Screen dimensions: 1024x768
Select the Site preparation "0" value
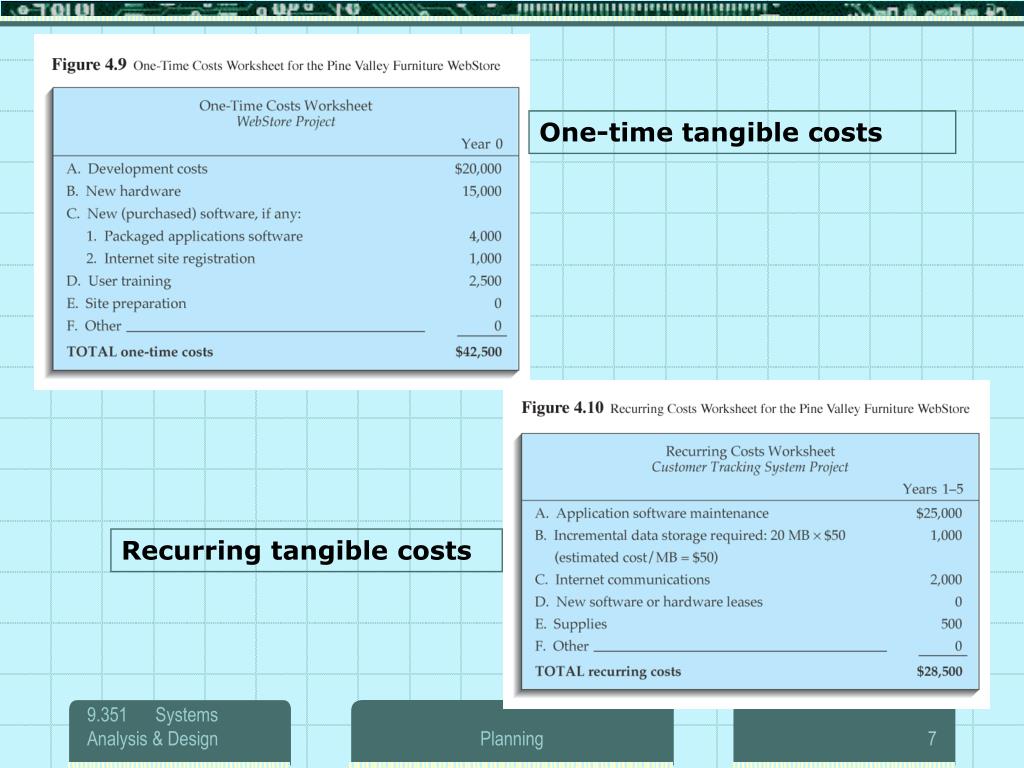498,303
